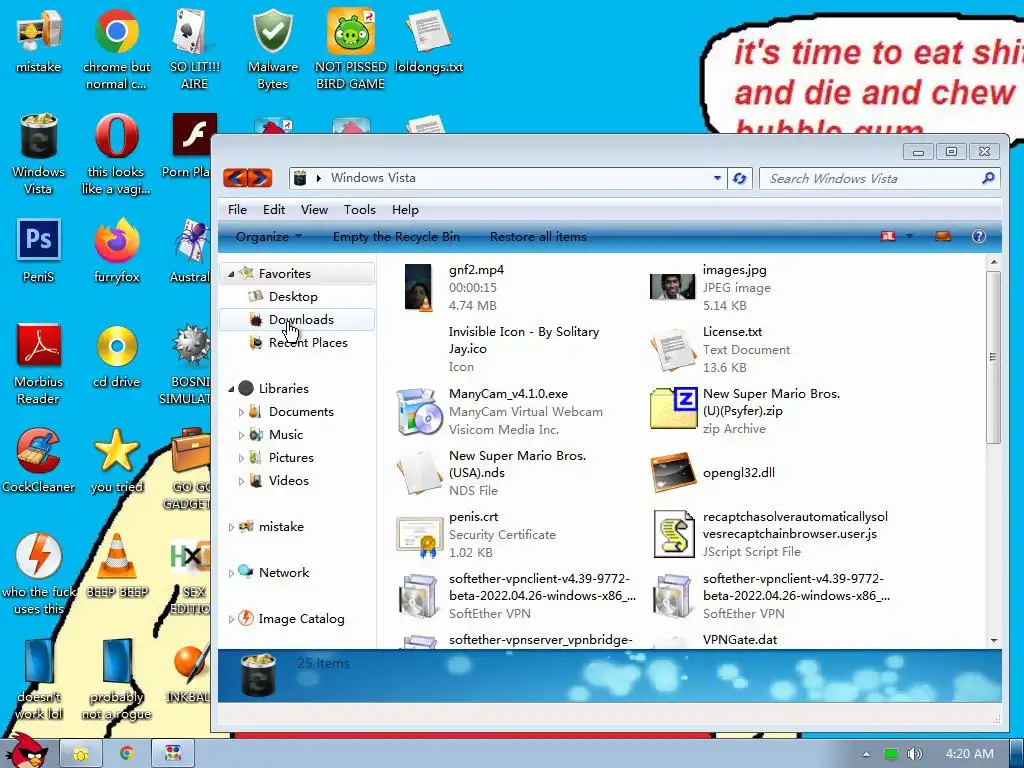This screenshot has width=1024, height=768.
Task: Open CockCleaner desktop icon
Action: click(x=39, y=460)
